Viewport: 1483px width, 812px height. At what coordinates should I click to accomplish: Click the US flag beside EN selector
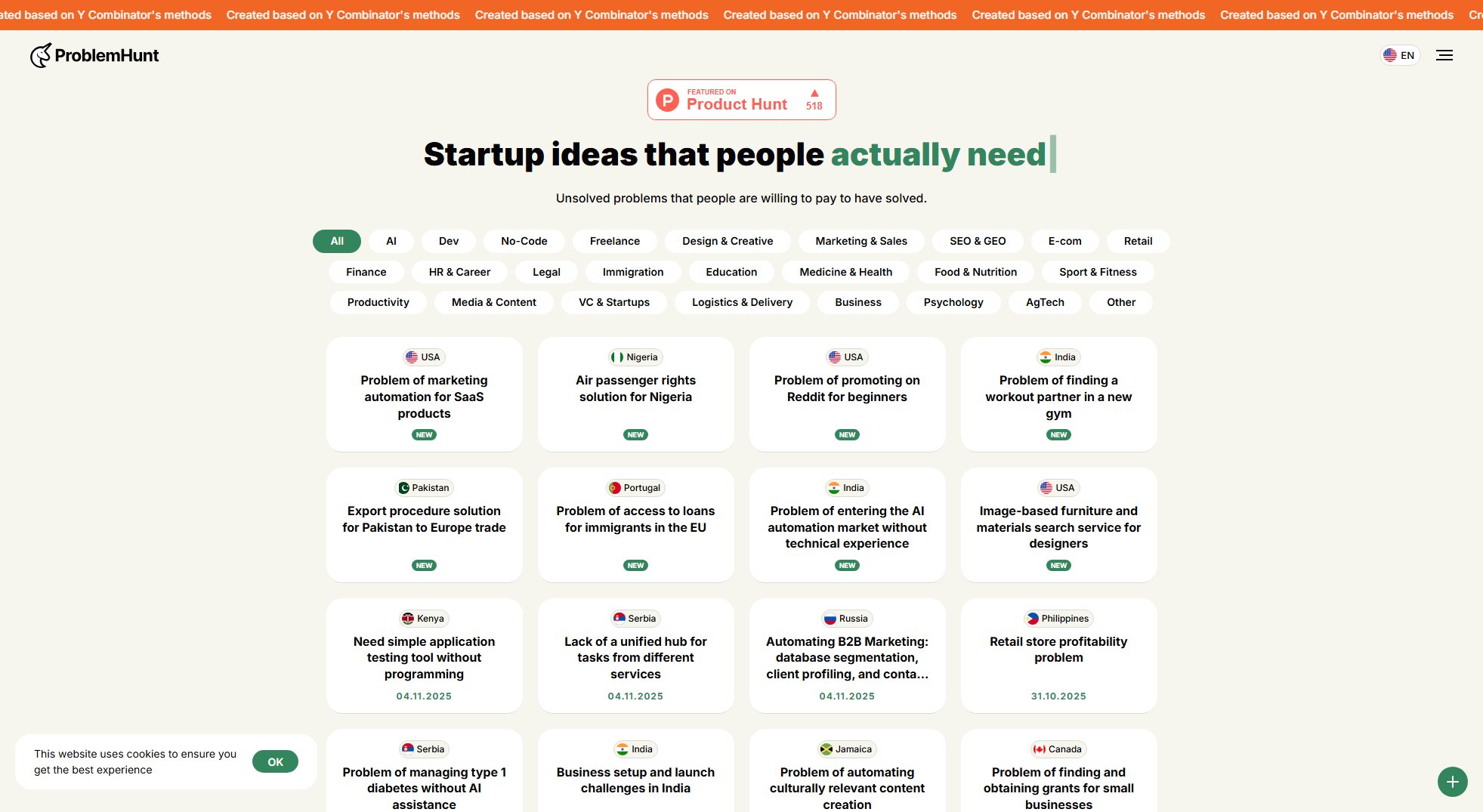(1390, 54)
